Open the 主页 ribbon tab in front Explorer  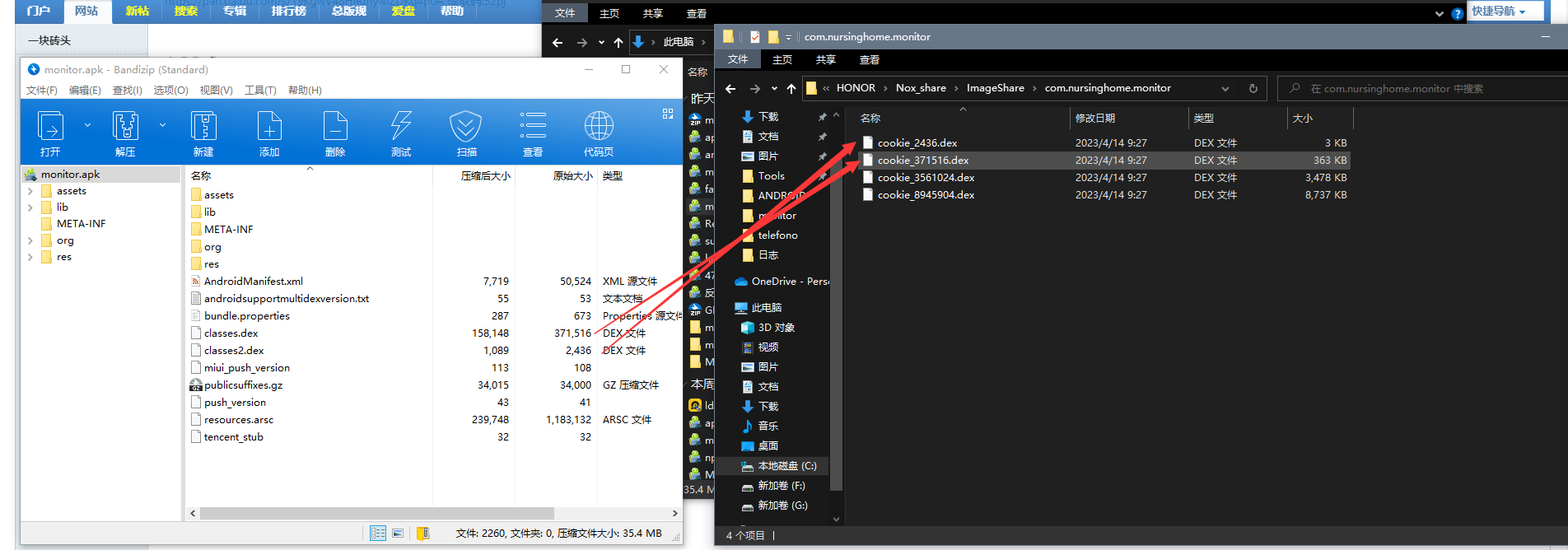(782, 60)
